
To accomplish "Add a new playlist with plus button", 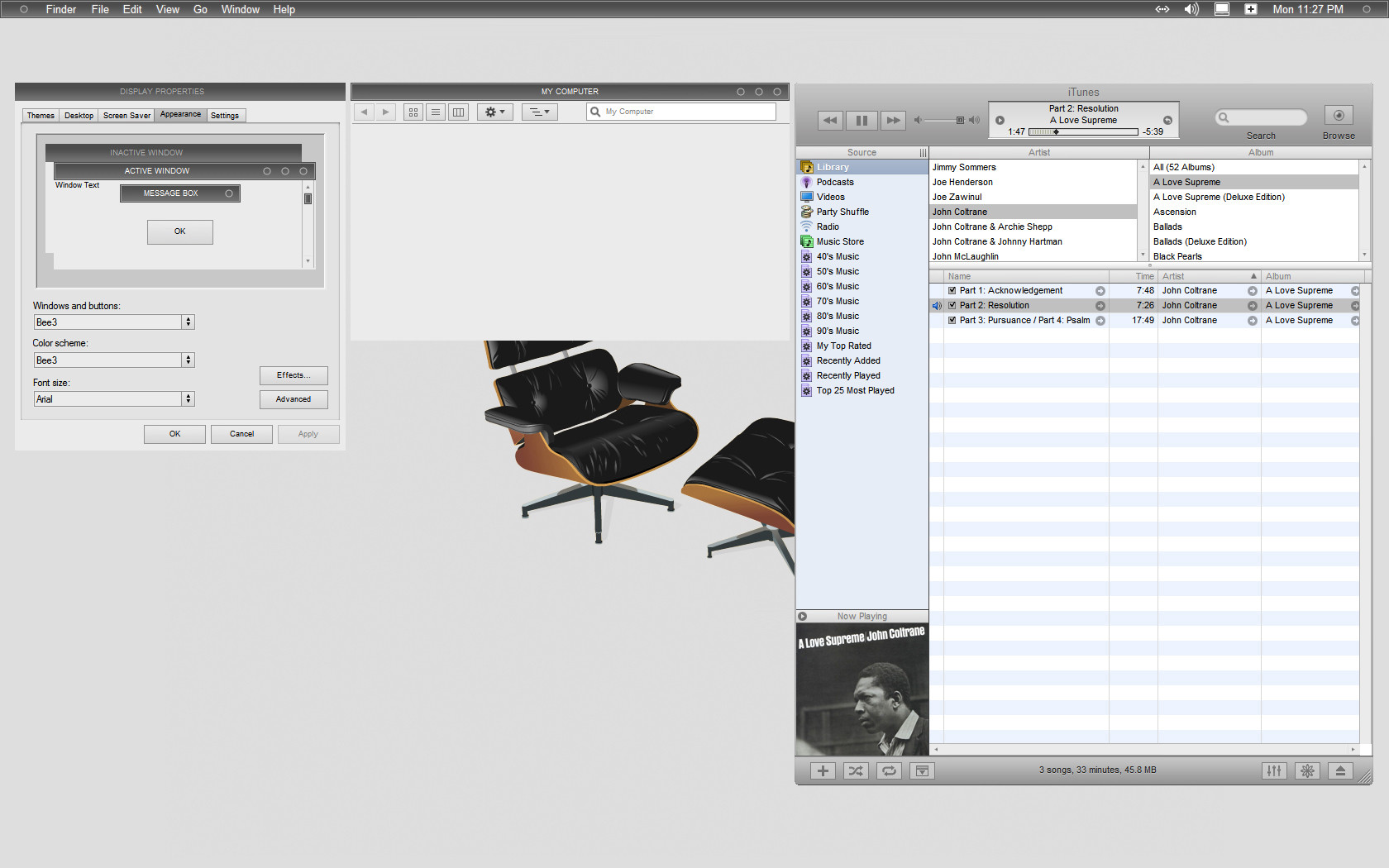I will (x=823, y=770).
